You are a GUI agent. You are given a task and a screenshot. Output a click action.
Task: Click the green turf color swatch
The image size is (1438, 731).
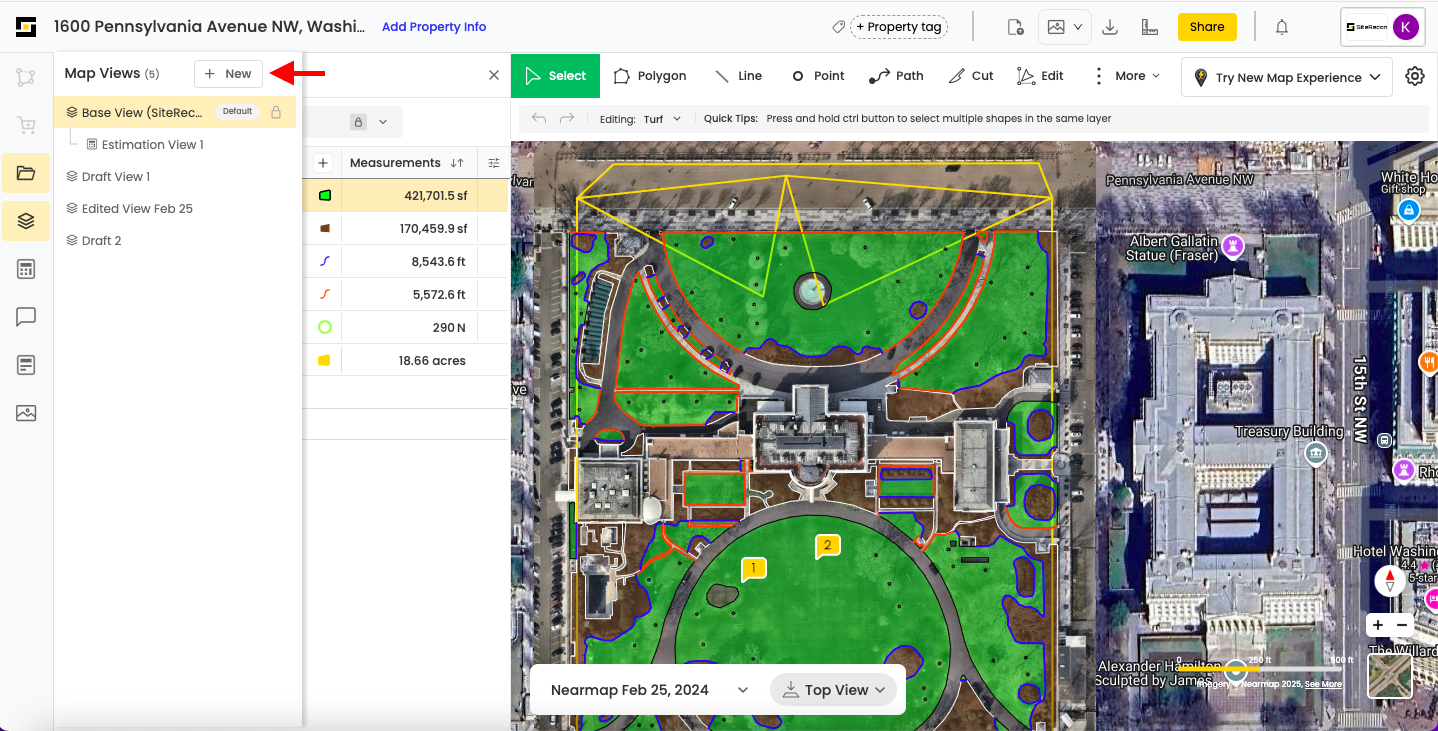[324, 196]
